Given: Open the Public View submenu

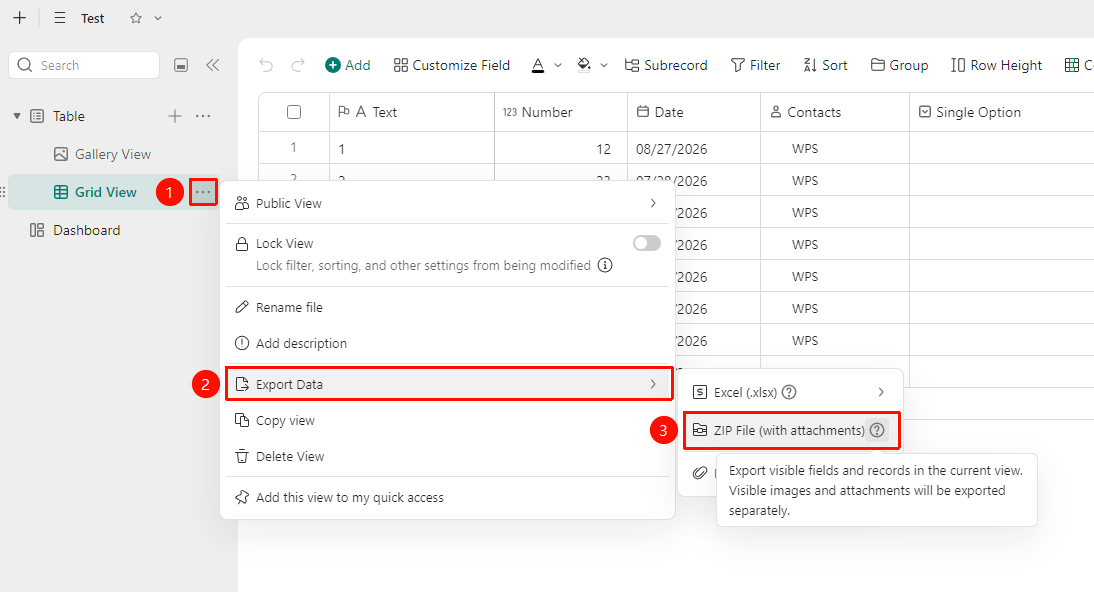Looking at the screenshot, I should click(x=447, y=203).
